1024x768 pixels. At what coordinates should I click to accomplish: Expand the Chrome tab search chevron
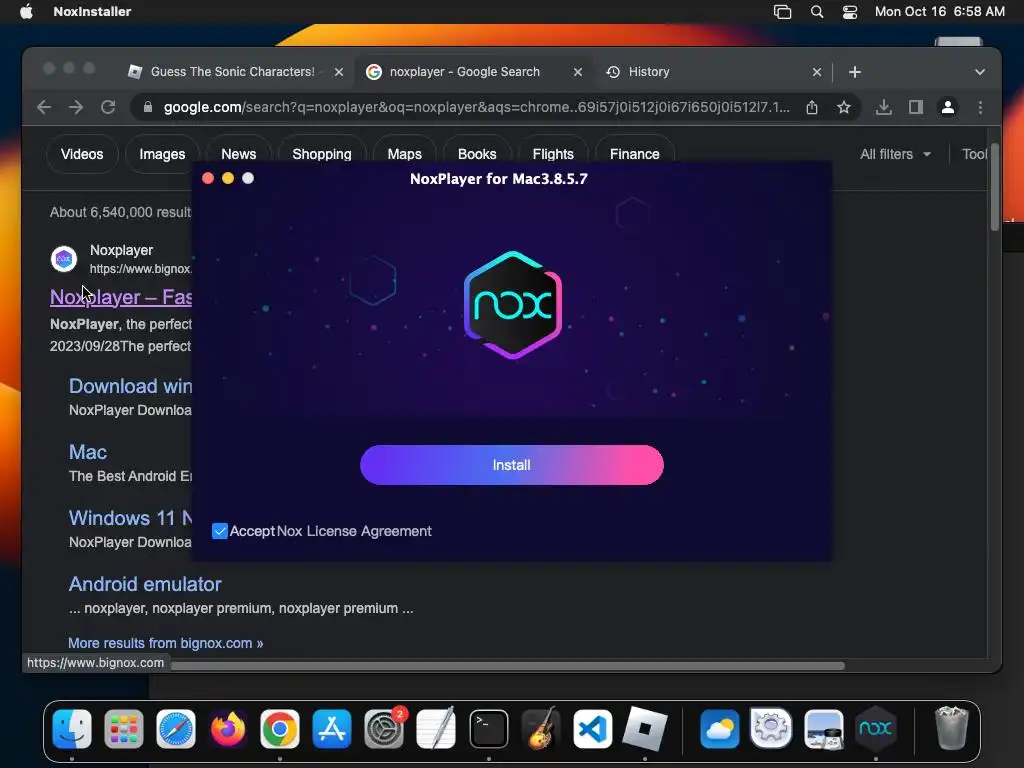(980, 72)
